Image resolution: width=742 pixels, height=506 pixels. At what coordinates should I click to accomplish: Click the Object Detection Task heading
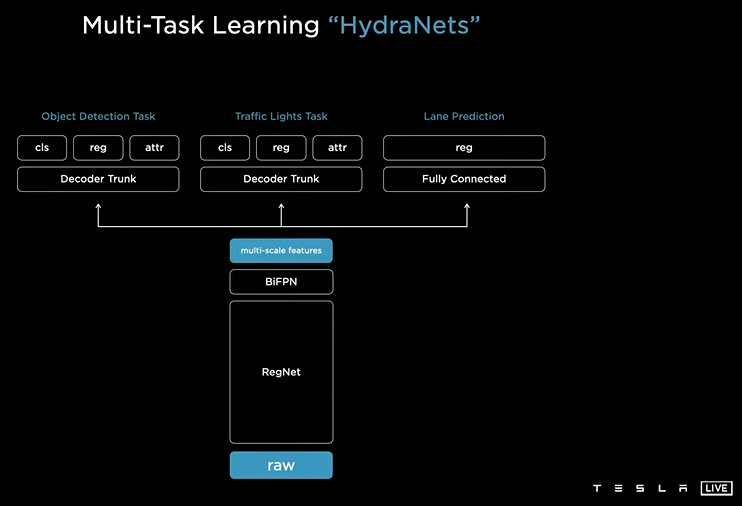pos(98,116)
